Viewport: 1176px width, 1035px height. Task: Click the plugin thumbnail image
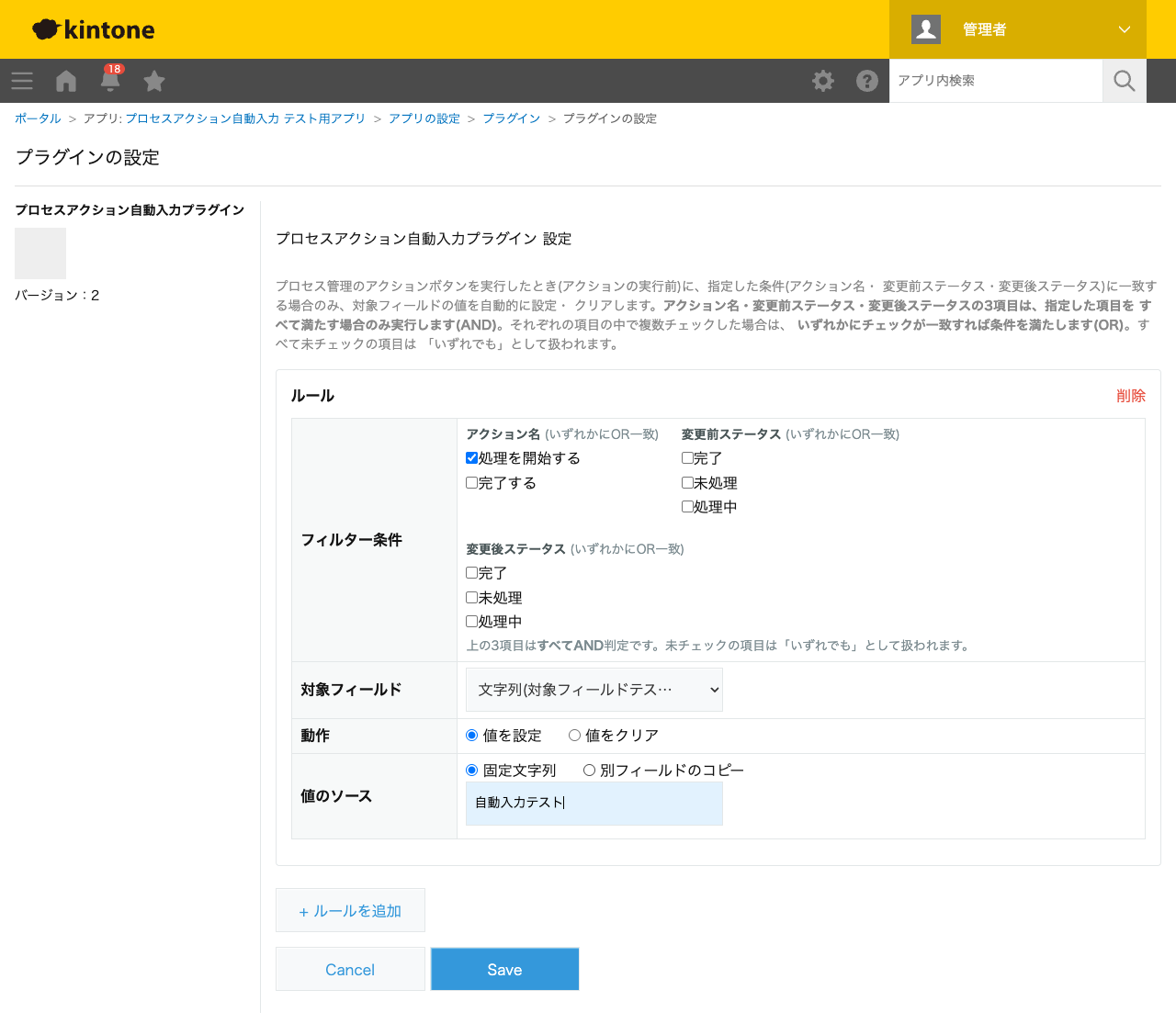point(40,253)
